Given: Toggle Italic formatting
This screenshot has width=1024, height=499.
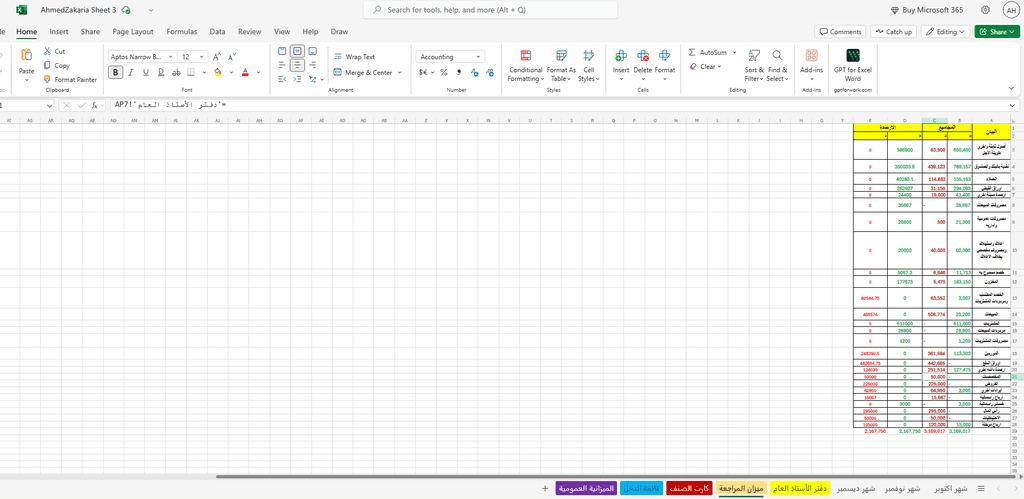Looking at the screenshot, I should pos(131,72).
